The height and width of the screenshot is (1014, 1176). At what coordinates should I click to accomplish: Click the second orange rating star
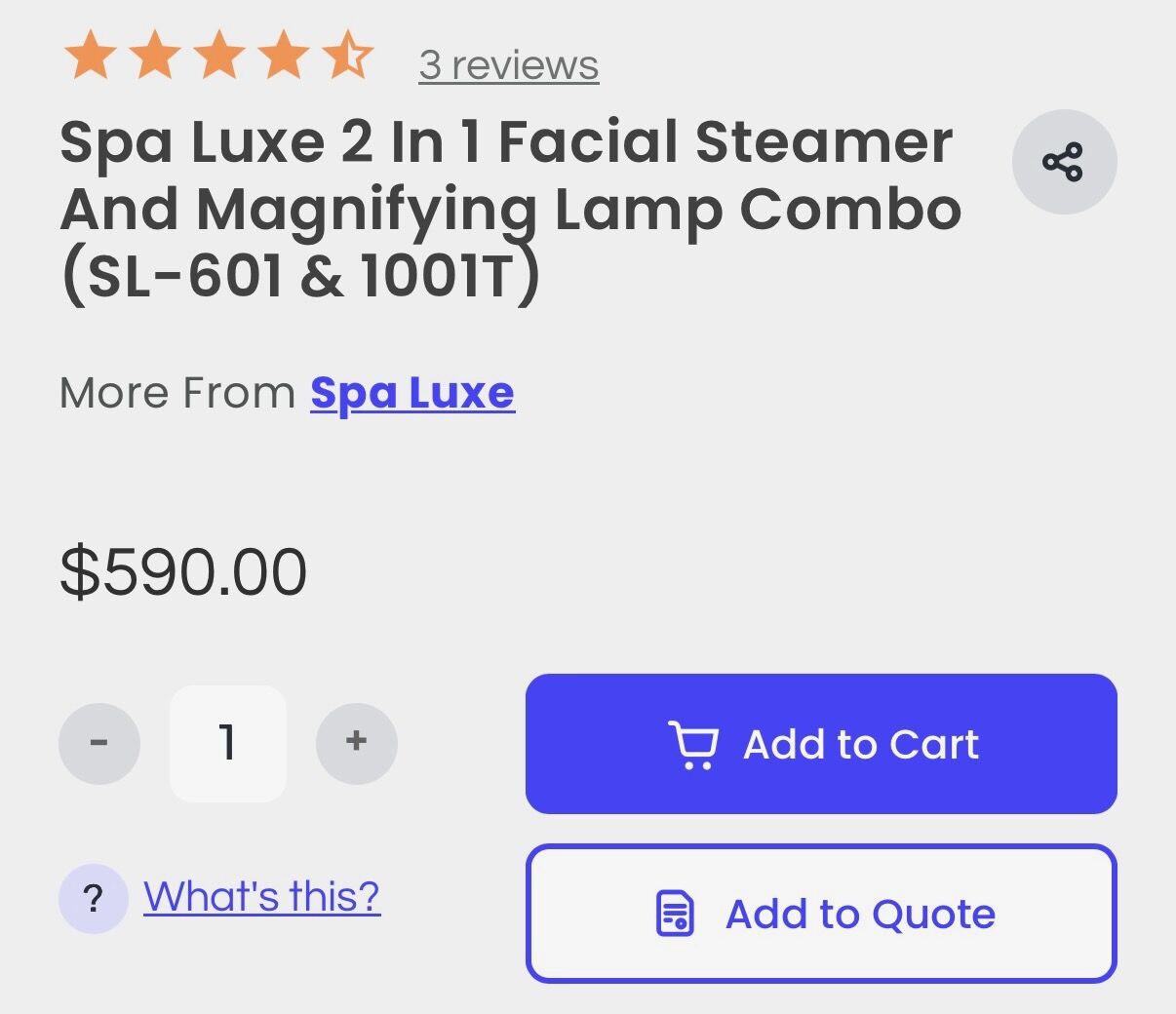click(155, 55)
